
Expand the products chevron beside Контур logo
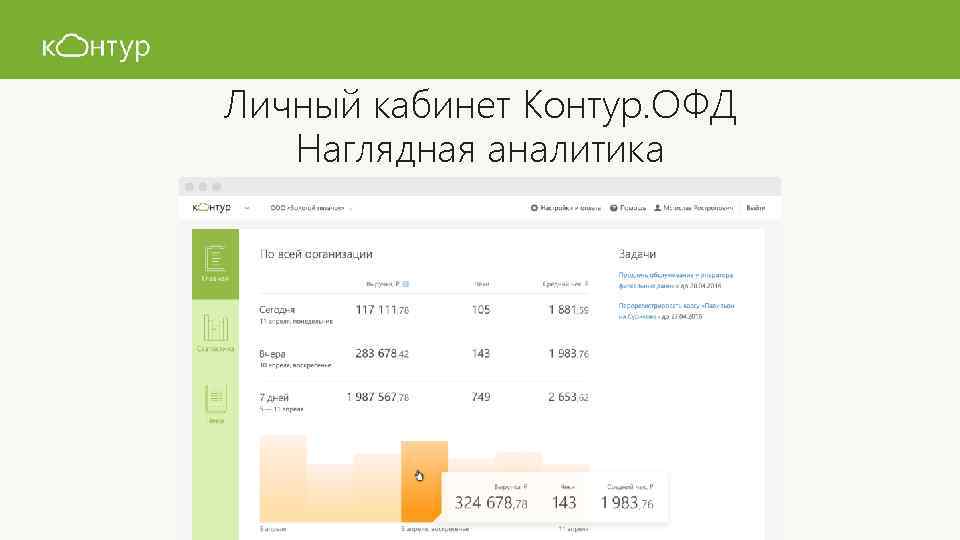(247, 208)
